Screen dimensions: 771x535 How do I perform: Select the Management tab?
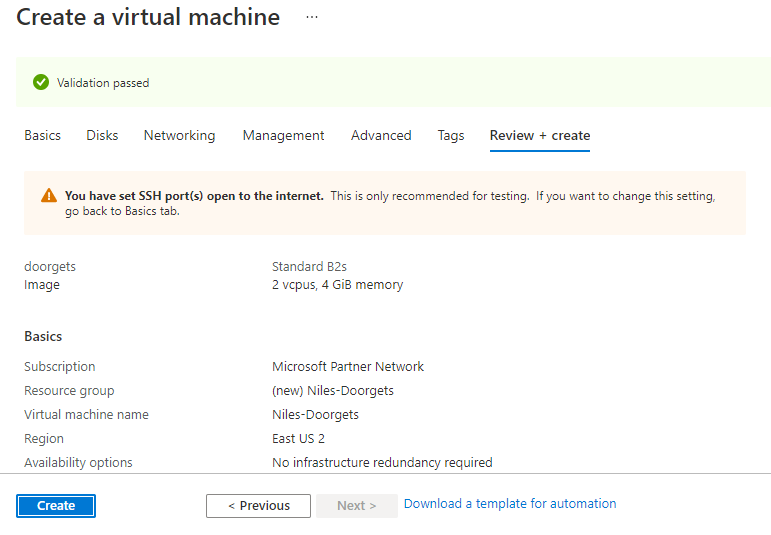point(283,135)
